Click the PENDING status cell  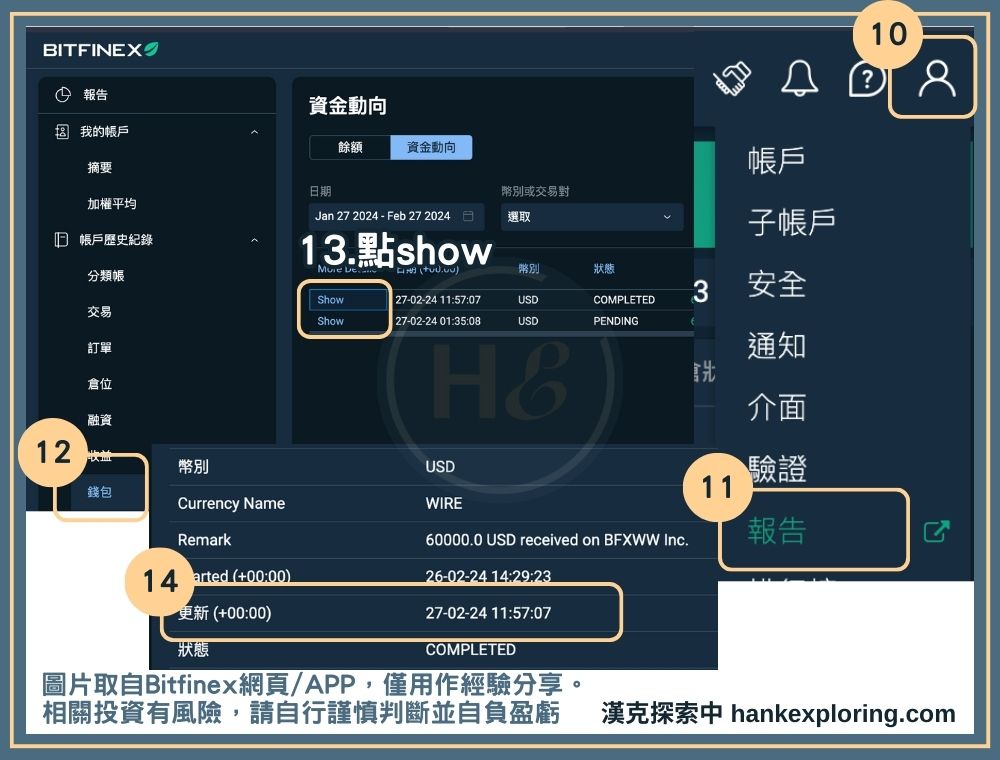[616, 321]
